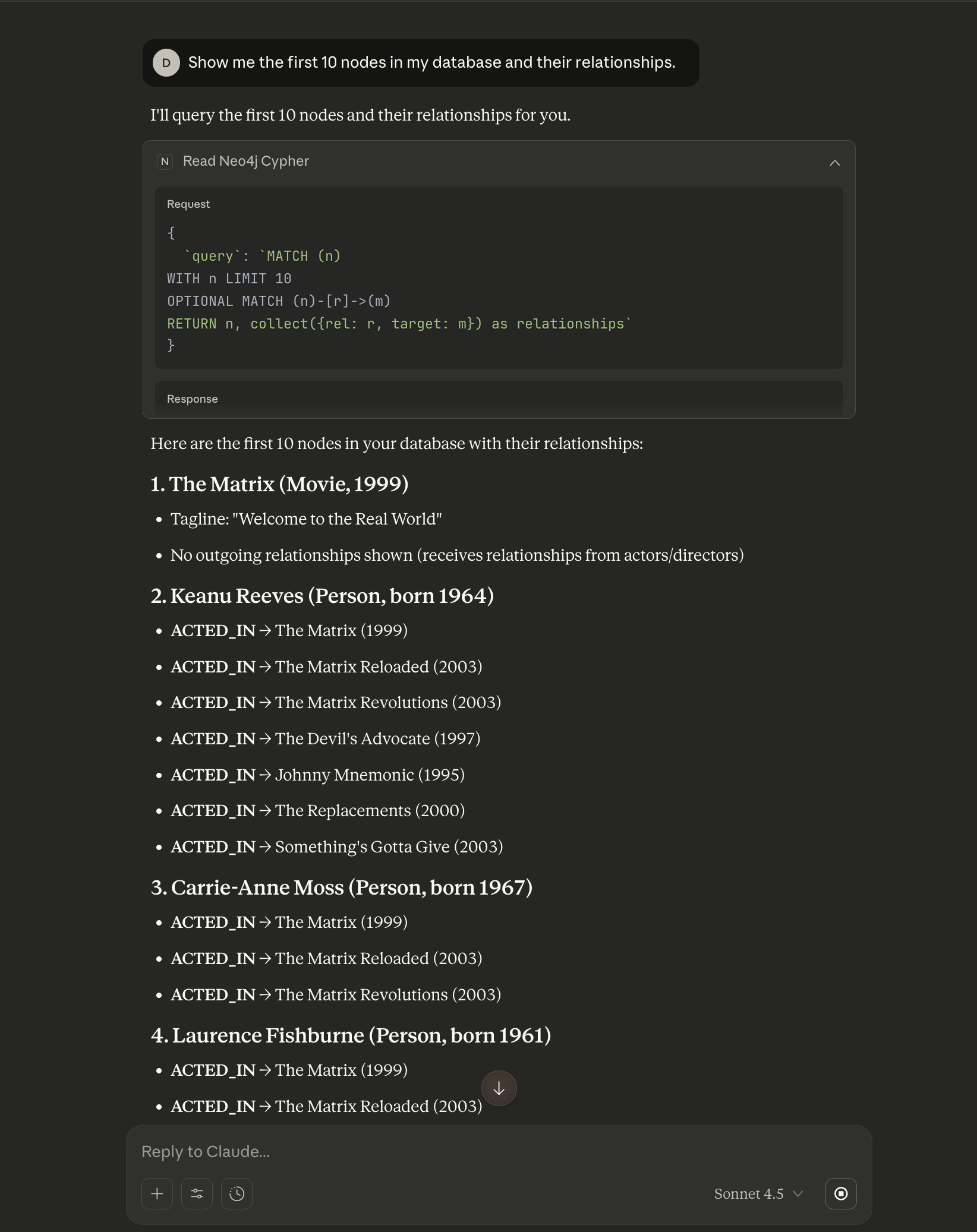Open the Sonnet 4.5 model selector
The image size is (977, 1232).
pos(748,1194)
